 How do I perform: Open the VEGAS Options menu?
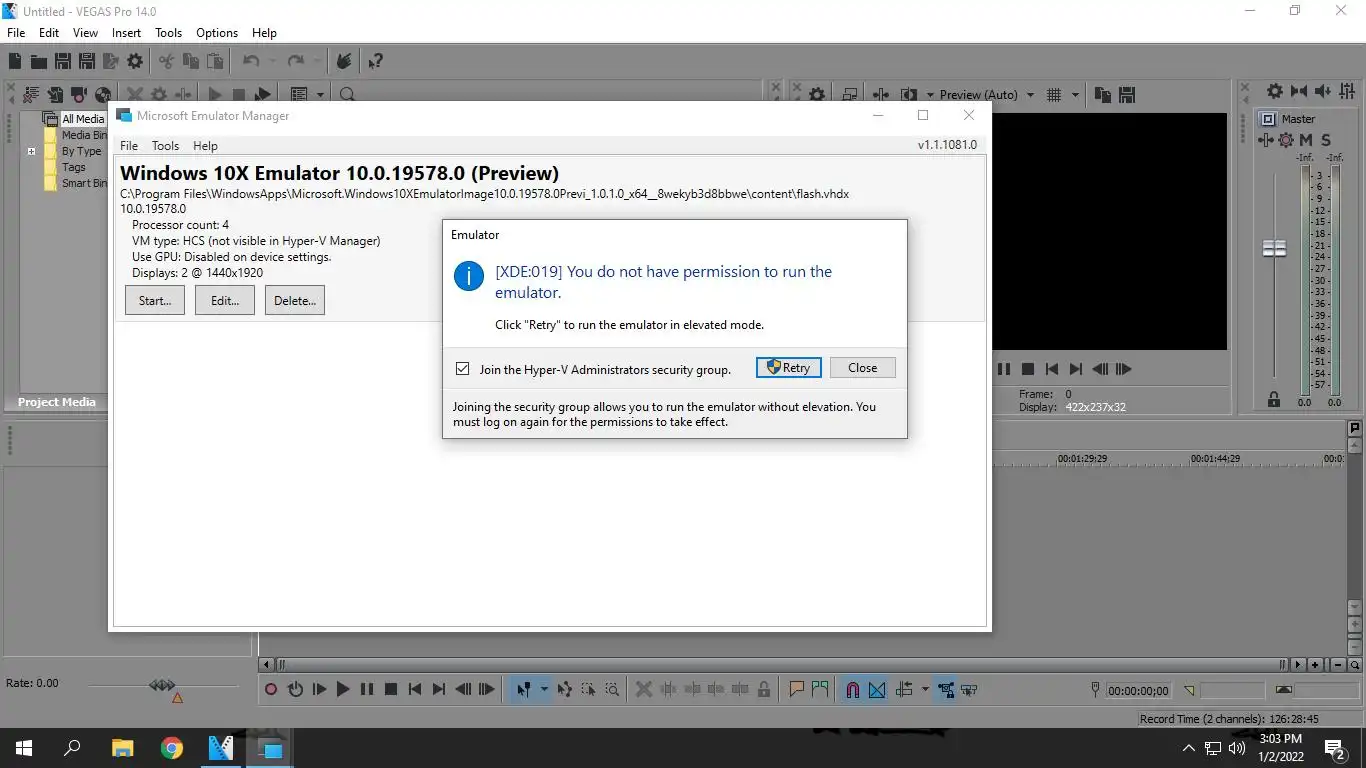216,33
